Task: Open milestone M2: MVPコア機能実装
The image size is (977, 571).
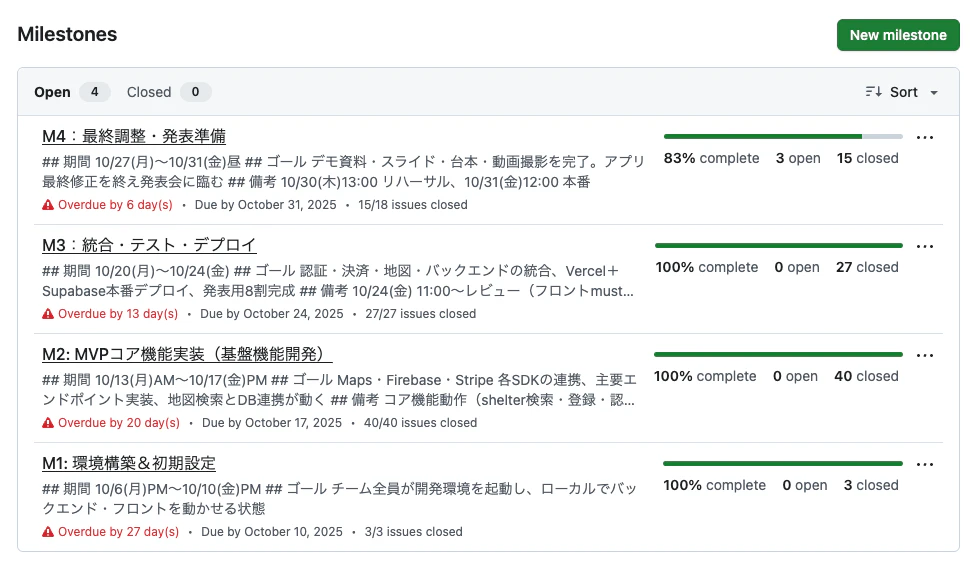Action: pyautogui.click(x=188, y=354)
